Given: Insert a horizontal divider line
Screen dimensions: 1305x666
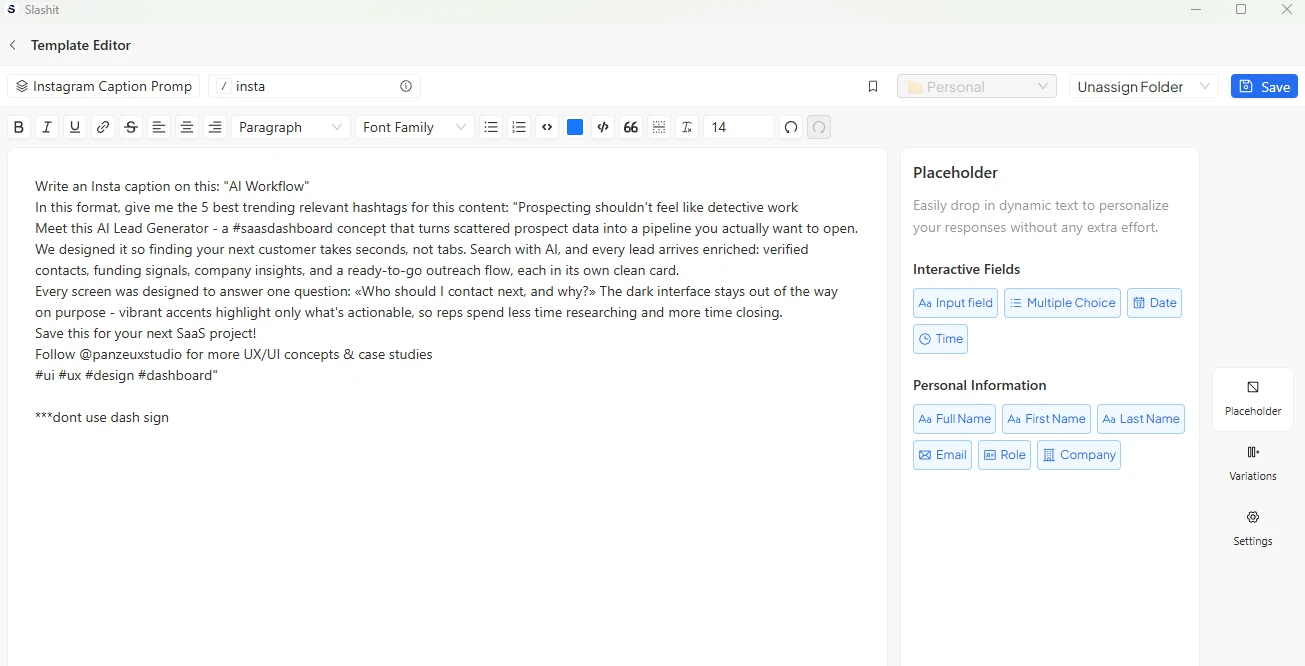Looking at the screenshot, I should 659,127.
